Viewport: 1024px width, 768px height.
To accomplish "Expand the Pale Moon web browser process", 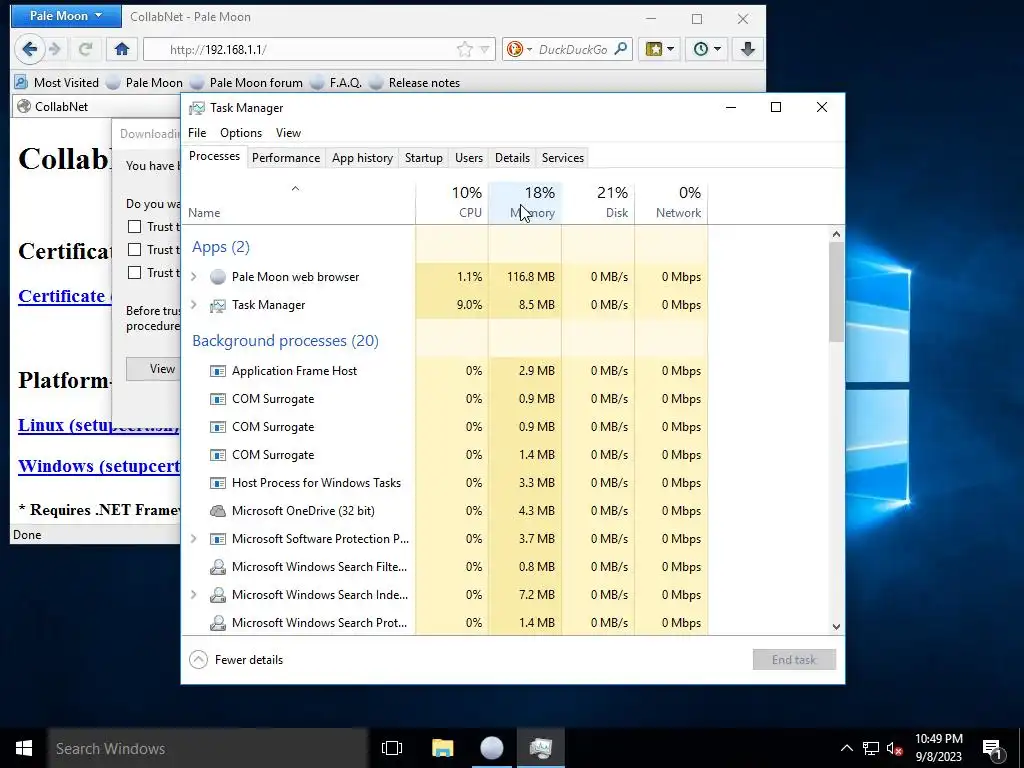I will point(194,277).
